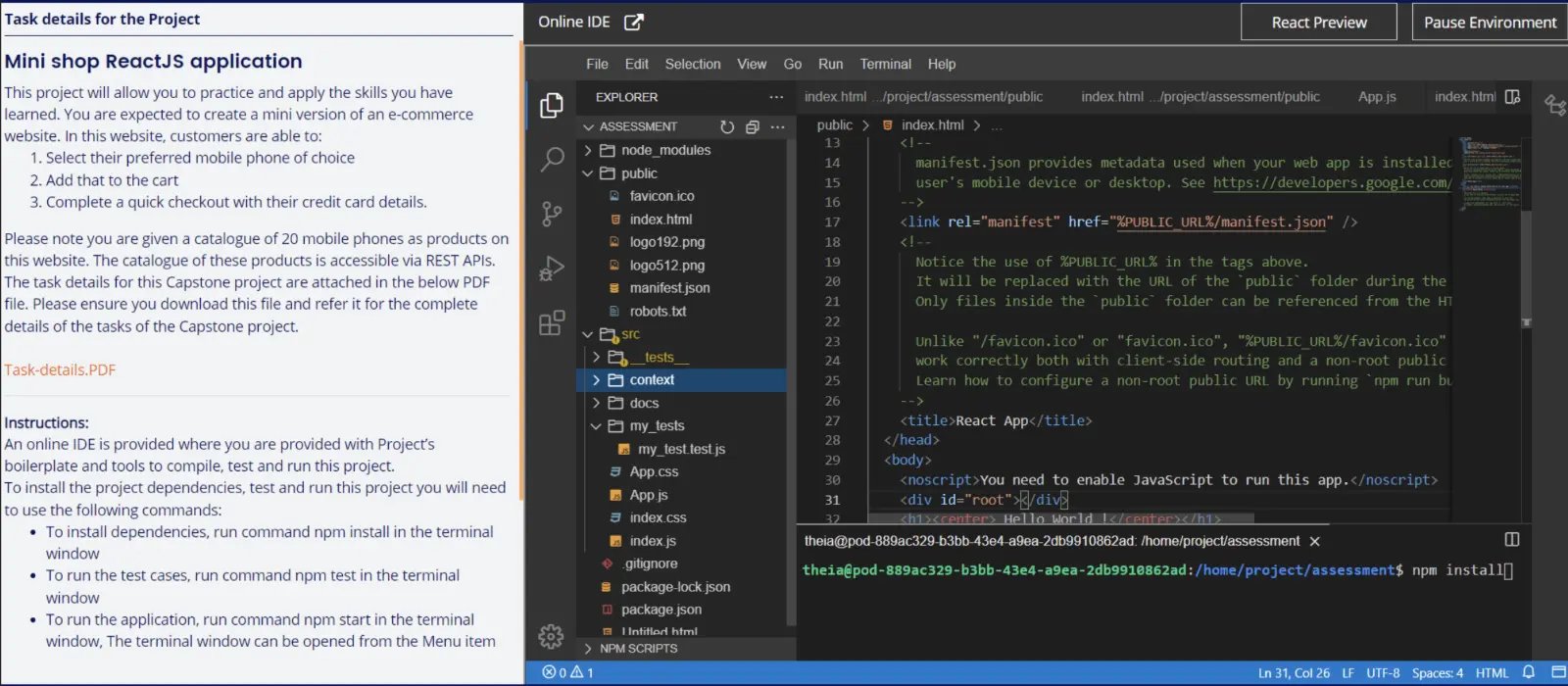Click the Online IDE open-in-new-window icon

pyautogui.click(x=634, y=22)
